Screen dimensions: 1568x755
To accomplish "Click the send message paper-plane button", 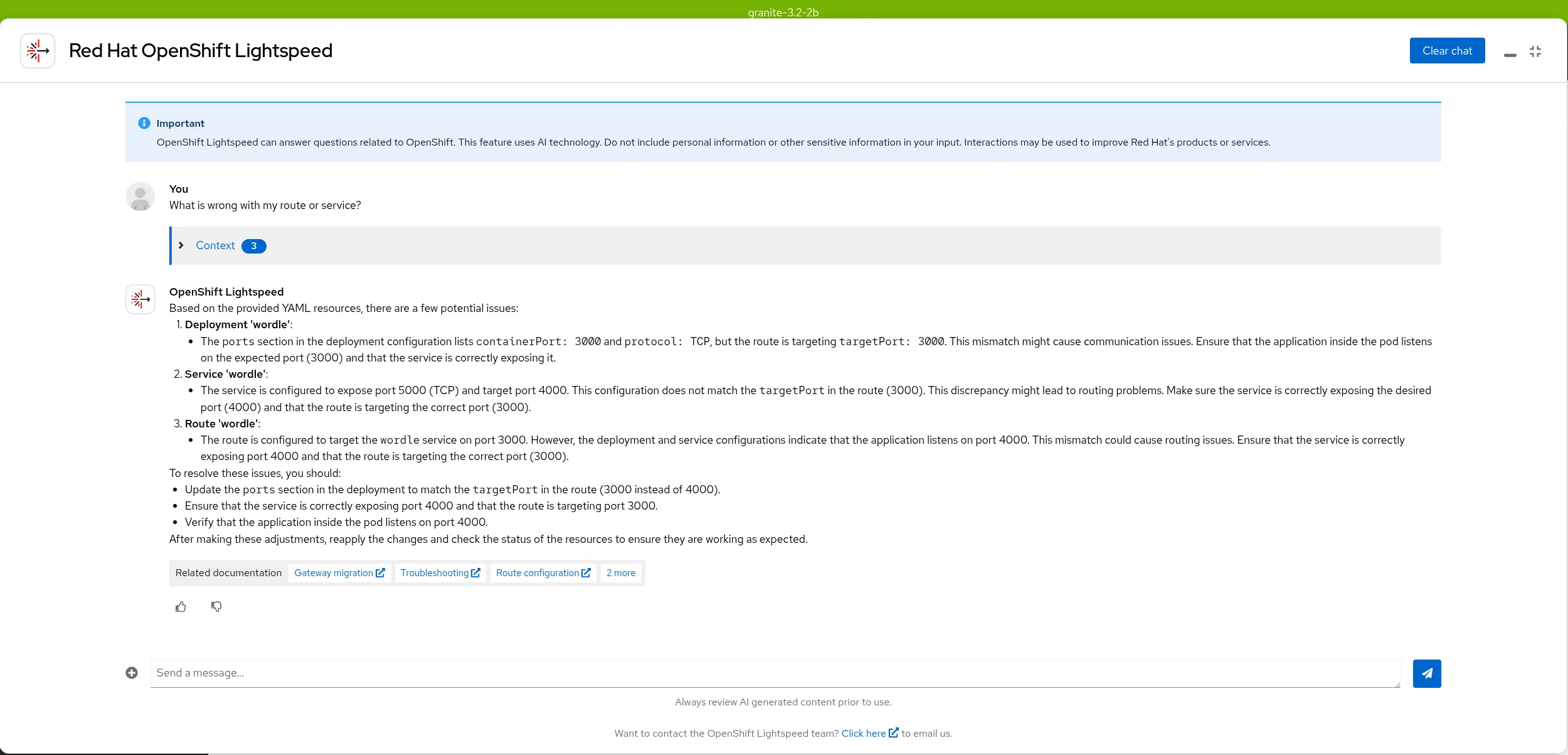I will (x=1427, y=673).
